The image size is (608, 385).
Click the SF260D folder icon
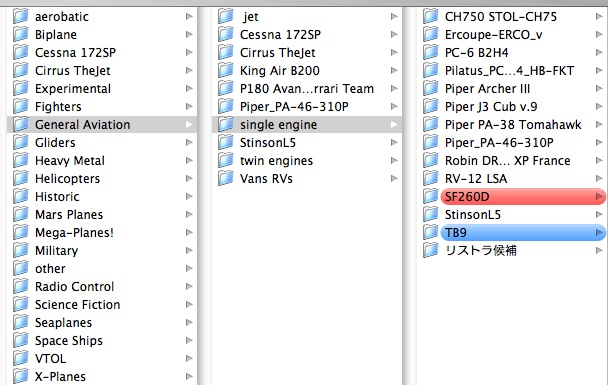coord(430,196)
